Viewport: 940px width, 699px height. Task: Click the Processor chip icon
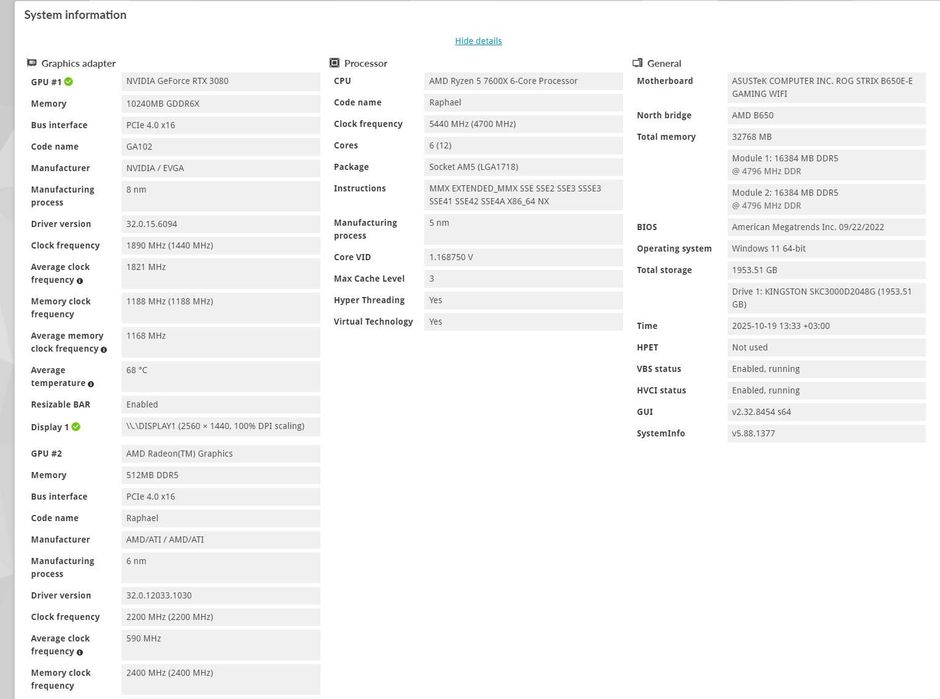coord(335,62)
